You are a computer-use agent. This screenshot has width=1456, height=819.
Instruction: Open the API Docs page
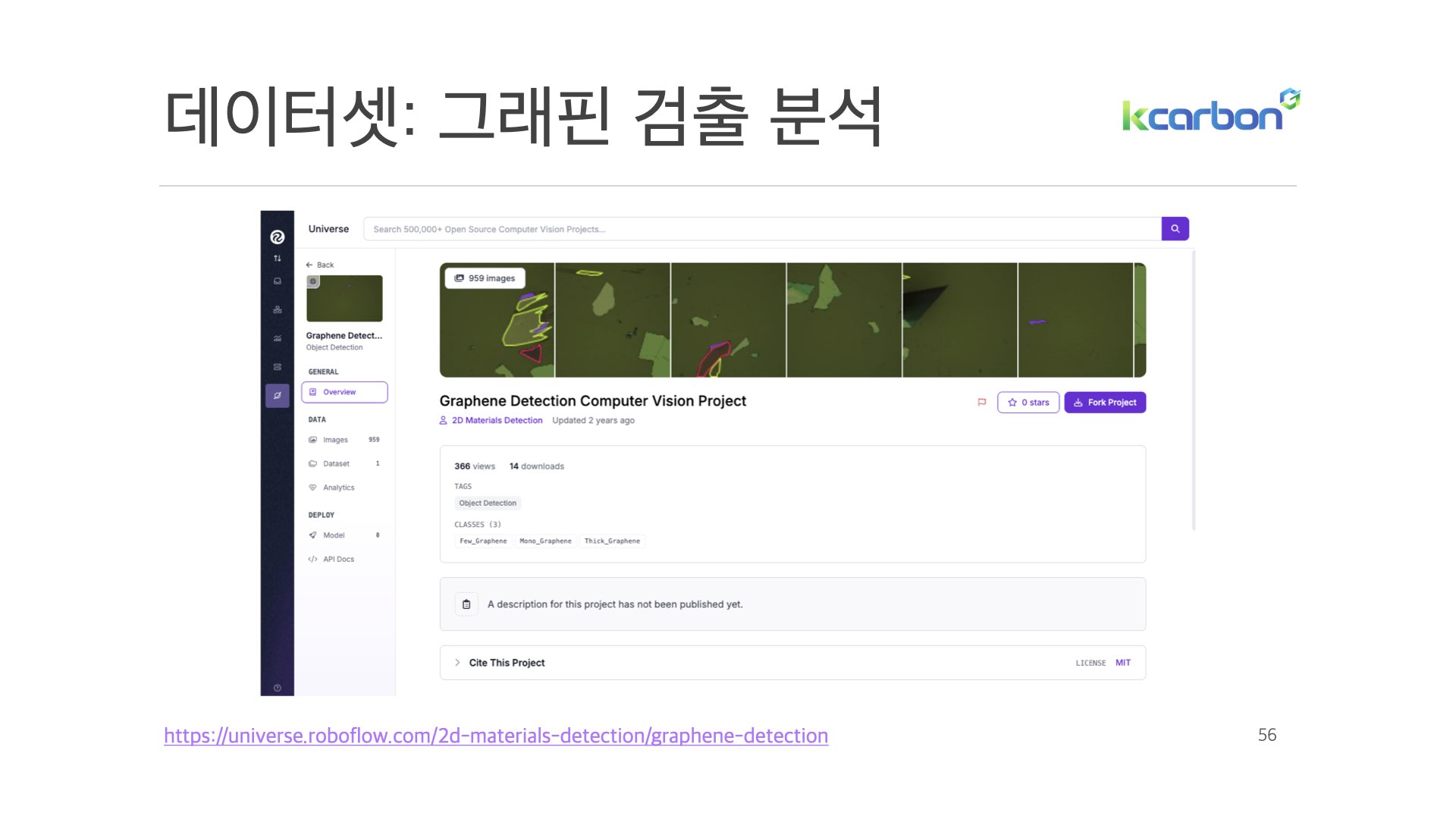pyautogui.click(x=337, y=559)
